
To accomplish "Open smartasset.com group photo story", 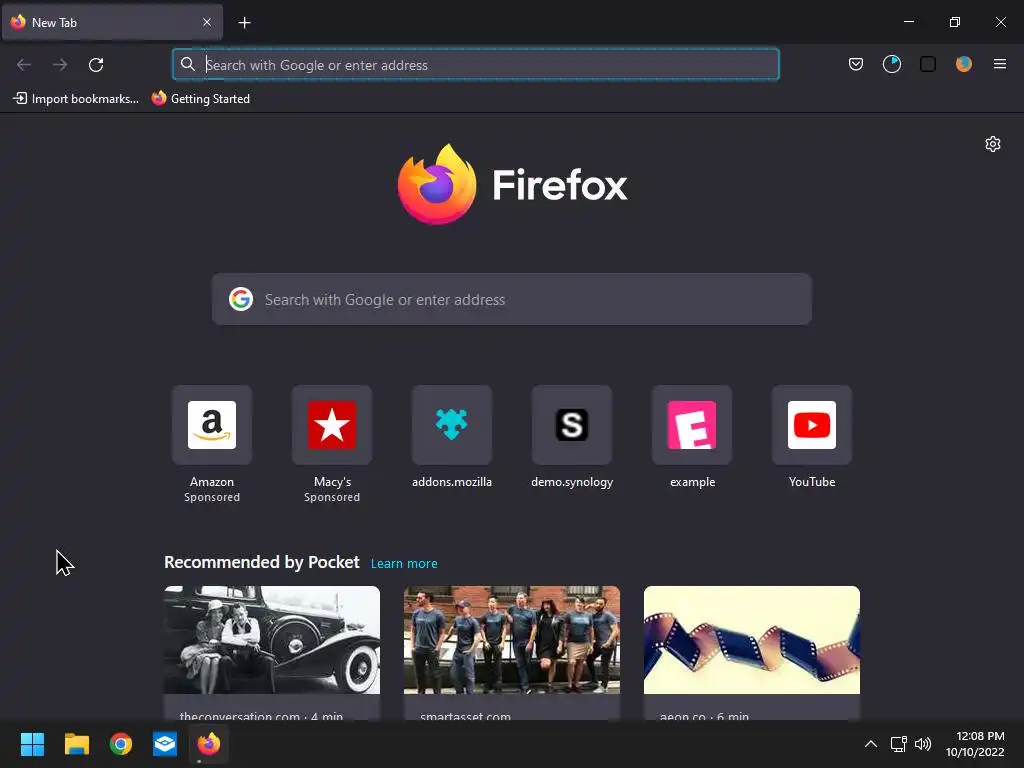I will pos(511,653).
